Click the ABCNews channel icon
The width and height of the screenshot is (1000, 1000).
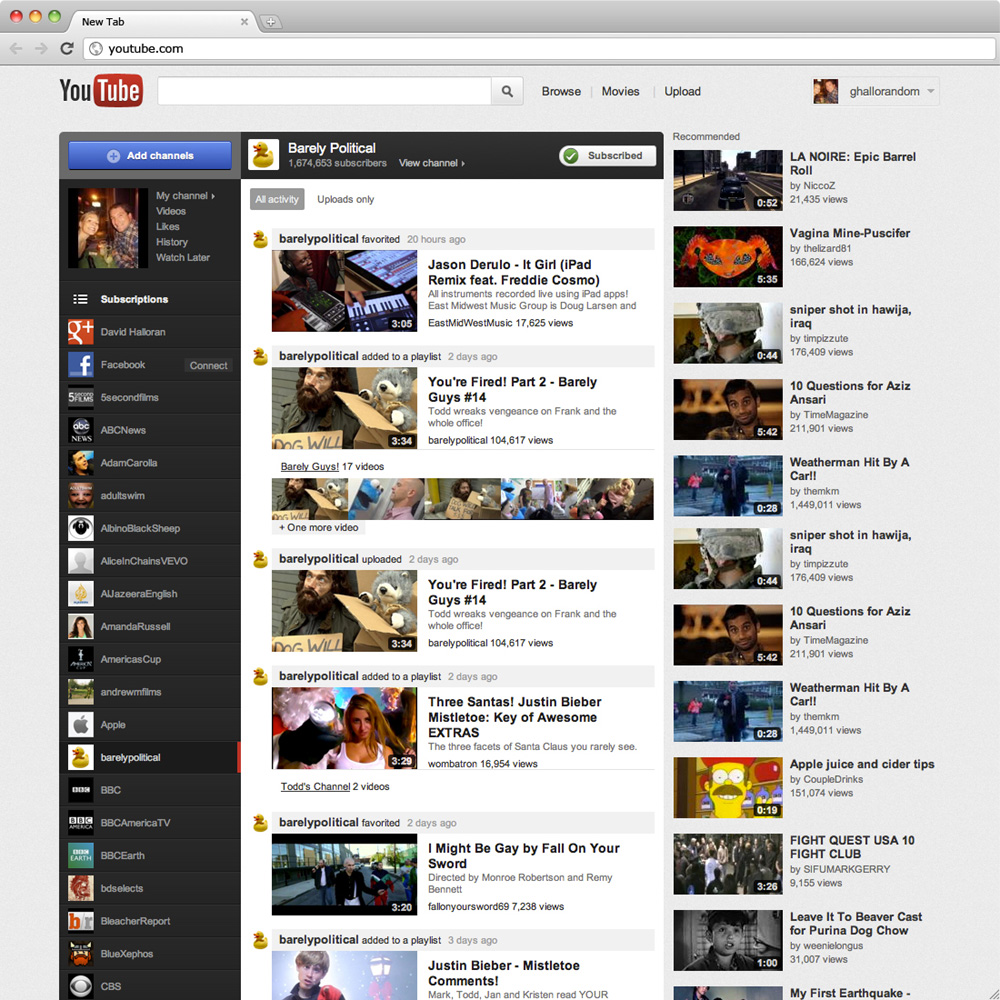point(81,430)
